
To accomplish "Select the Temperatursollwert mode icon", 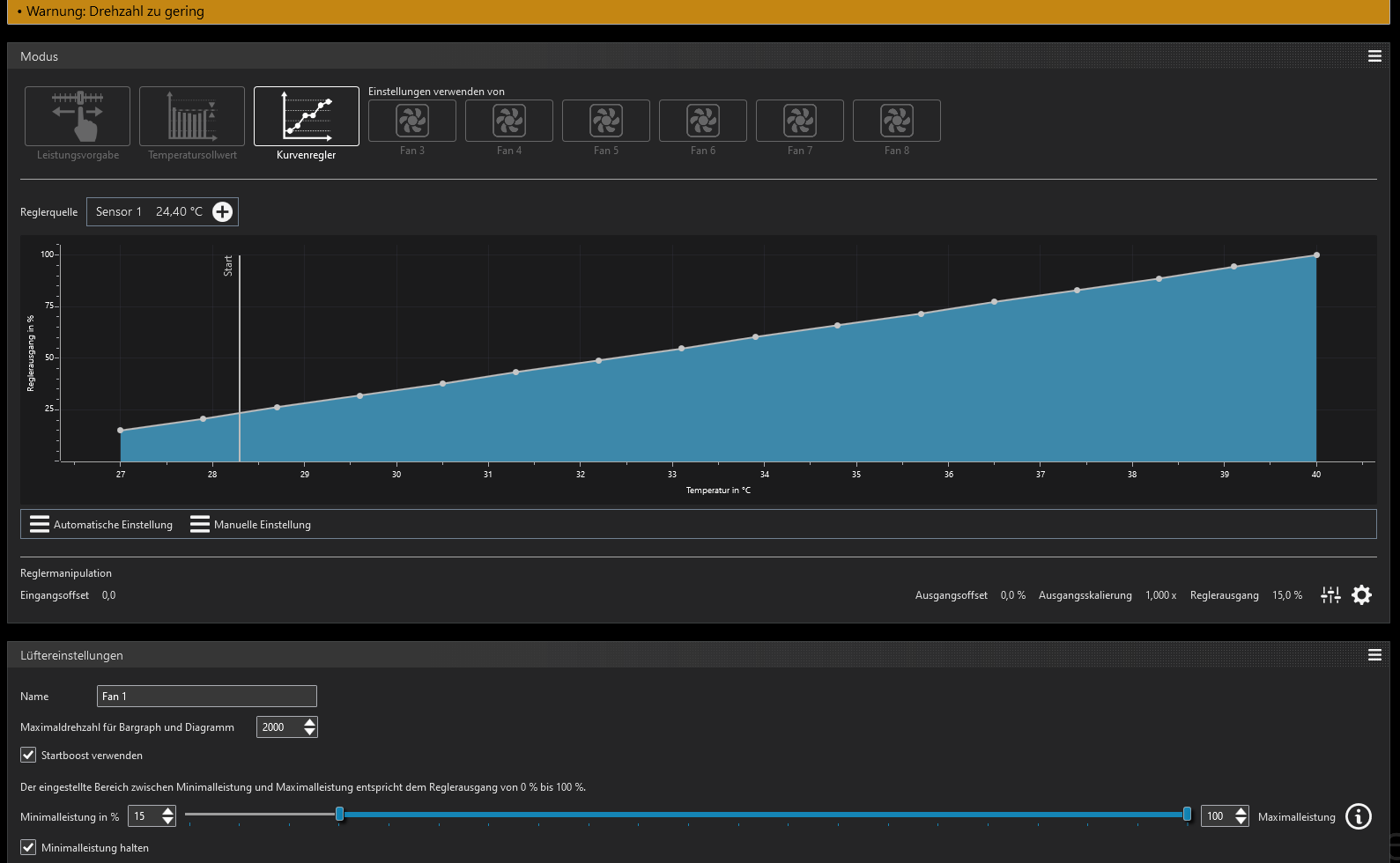I will [192, 116].
